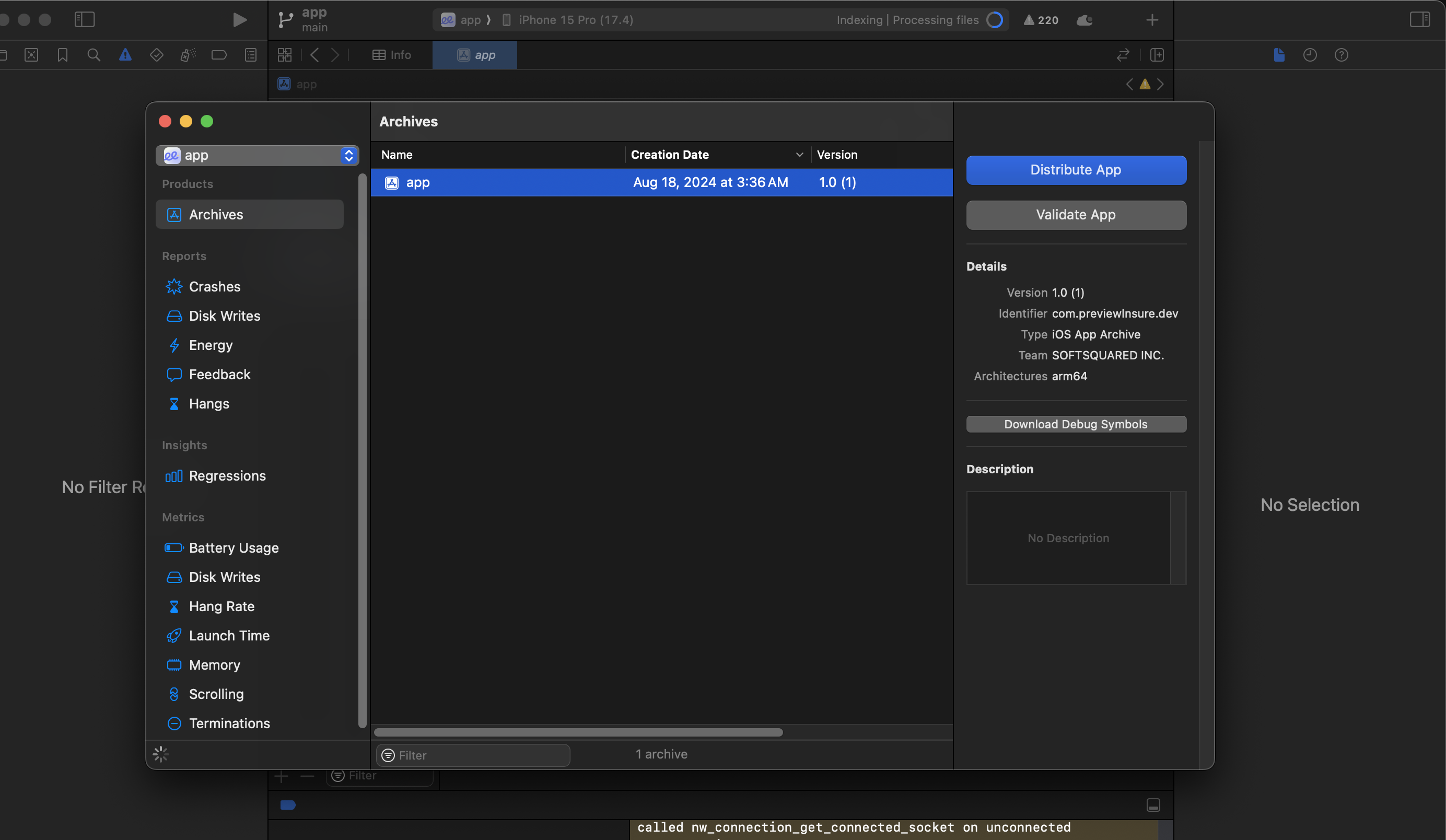This screenshot has width=1446, height=840.
Task: Click the Distribute App button
Action: click(x=1075, y=170)
